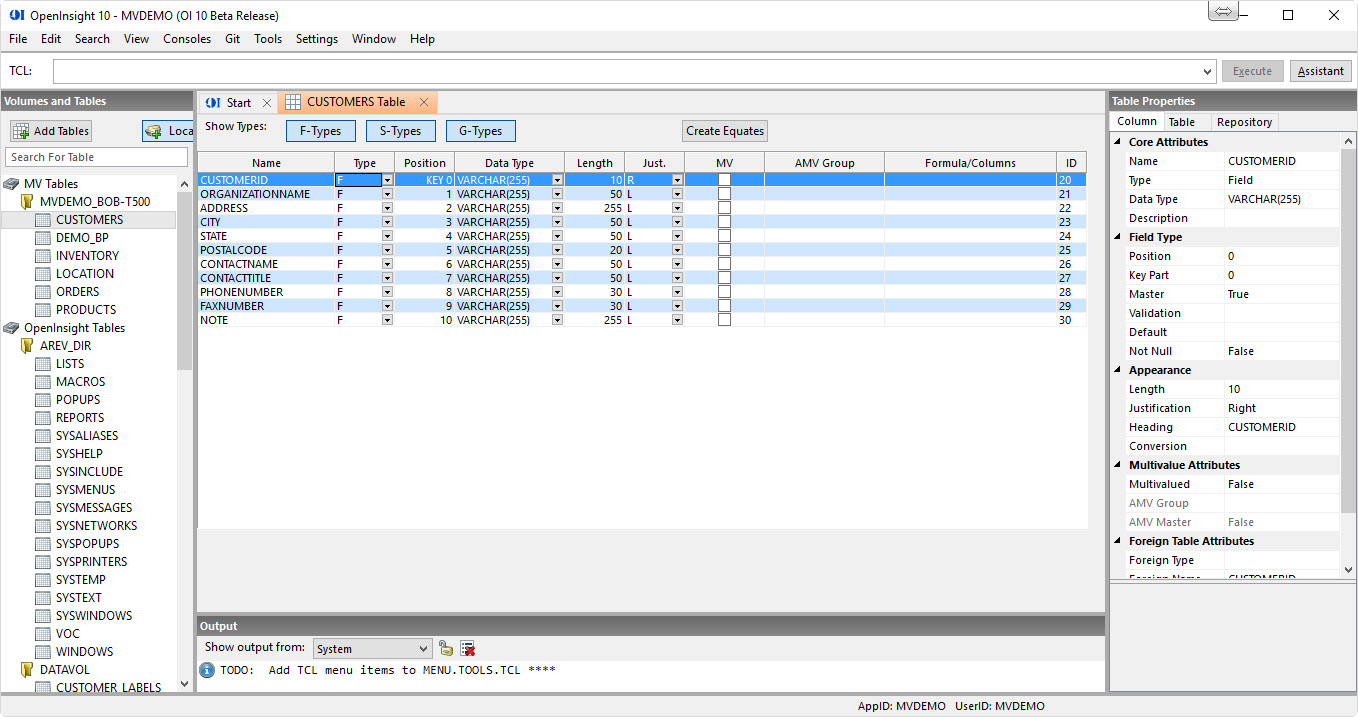The image size is (1358, 717).
Task: Click the CUSTOMERS table icon in tree
Action: pyautogui.click(x=43, y=220)
